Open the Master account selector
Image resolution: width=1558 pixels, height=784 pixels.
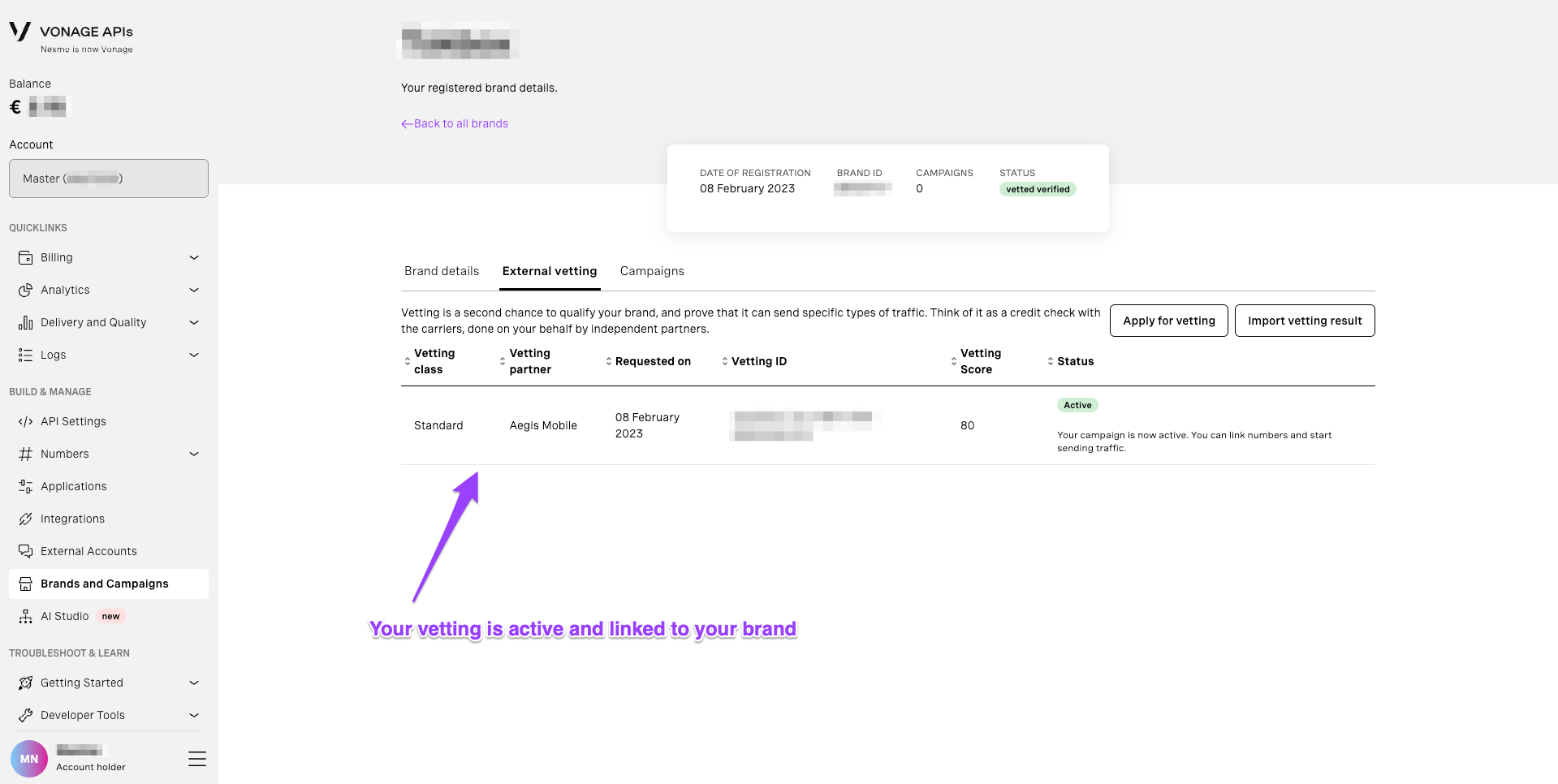coord(109,179)
